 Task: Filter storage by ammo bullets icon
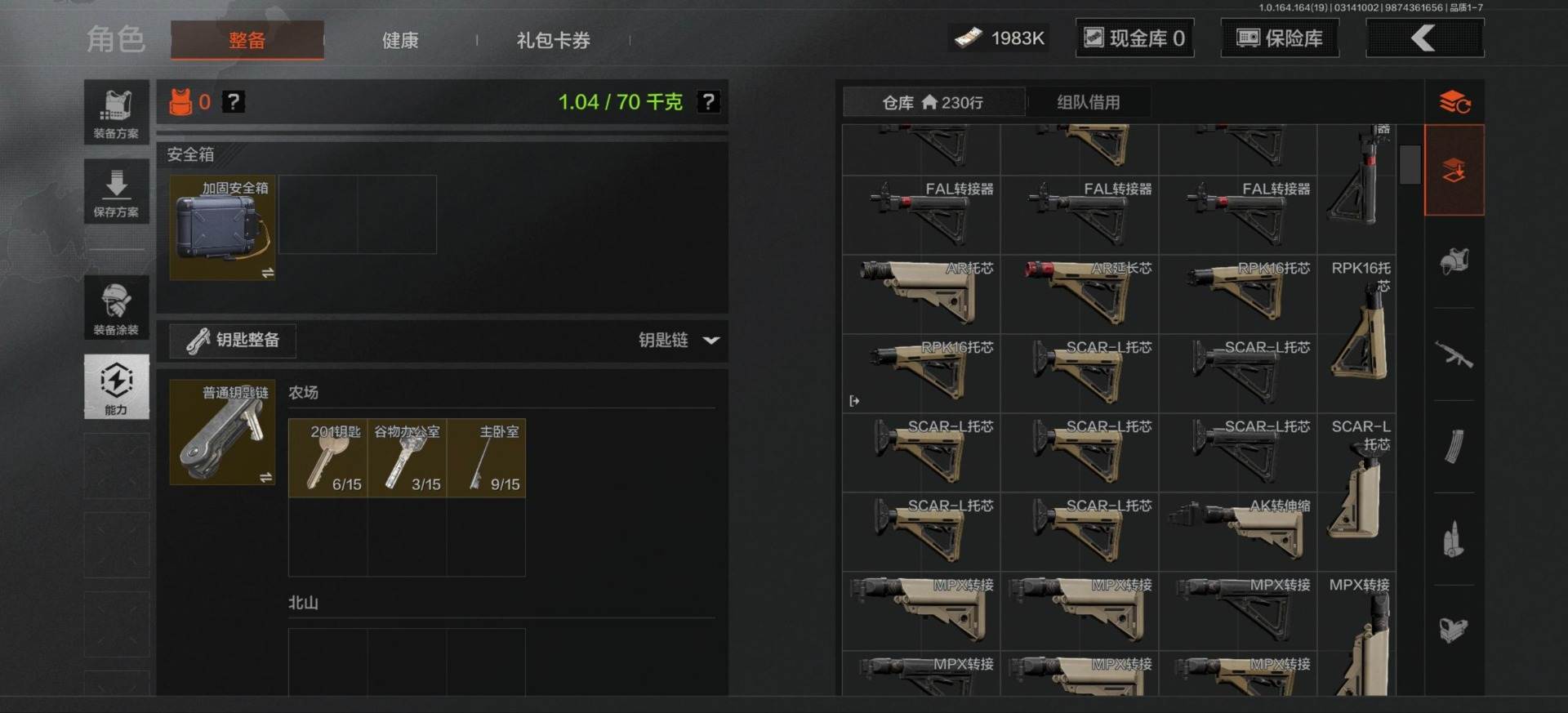[1454, 539]
